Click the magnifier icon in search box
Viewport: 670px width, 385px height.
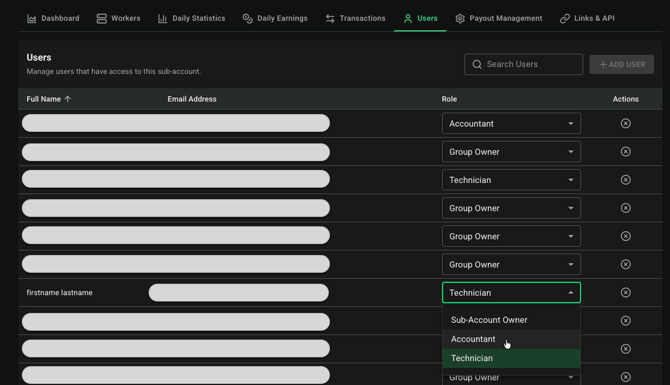pos(477,64)
